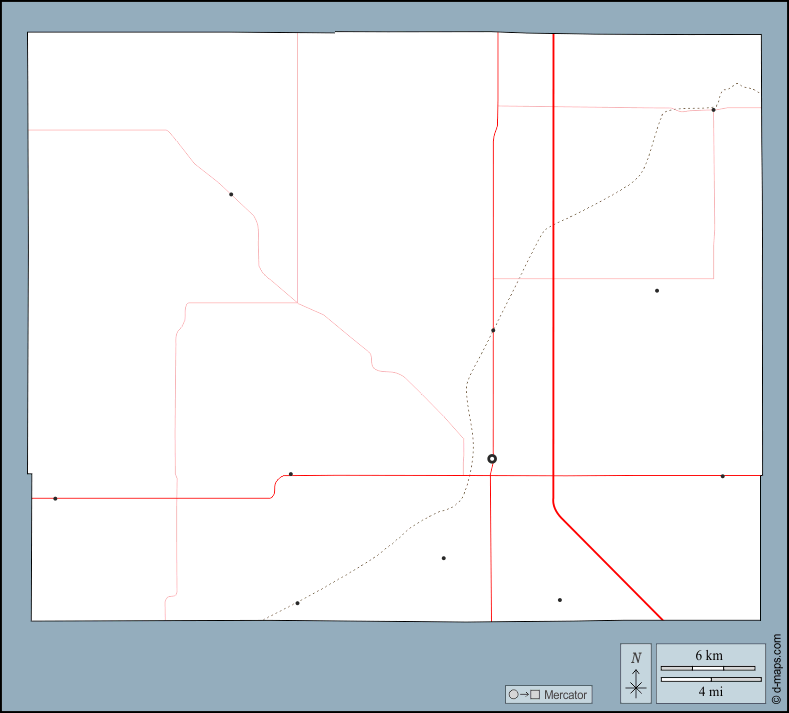Click the town dot on the northwest diagonal road
The width and height of the screenshot is (789, 713).
coord(231,194)
